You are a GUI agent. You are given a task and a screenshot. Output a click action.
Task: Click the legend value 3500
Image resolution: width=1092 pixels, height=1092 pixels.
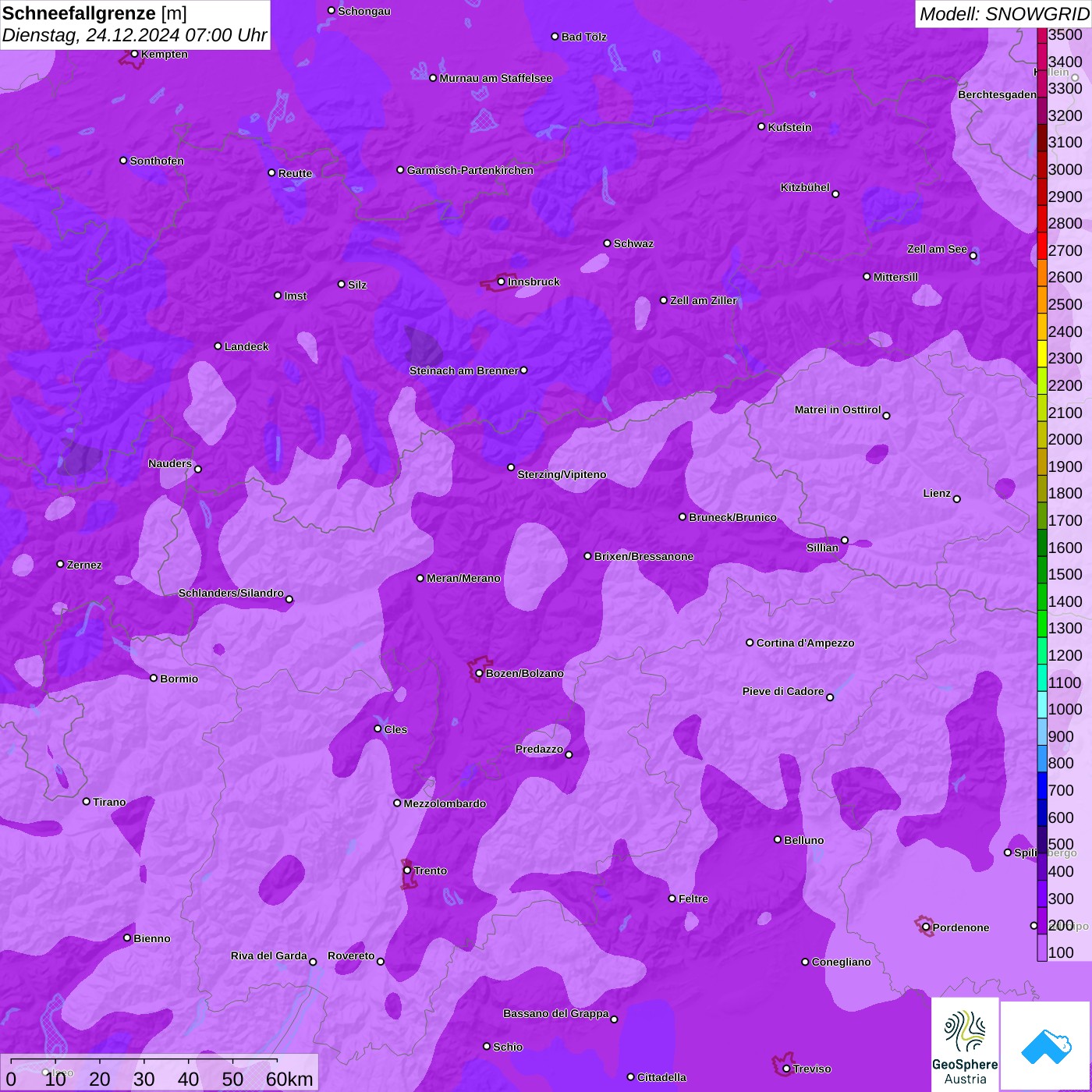tap(1065, 34)
